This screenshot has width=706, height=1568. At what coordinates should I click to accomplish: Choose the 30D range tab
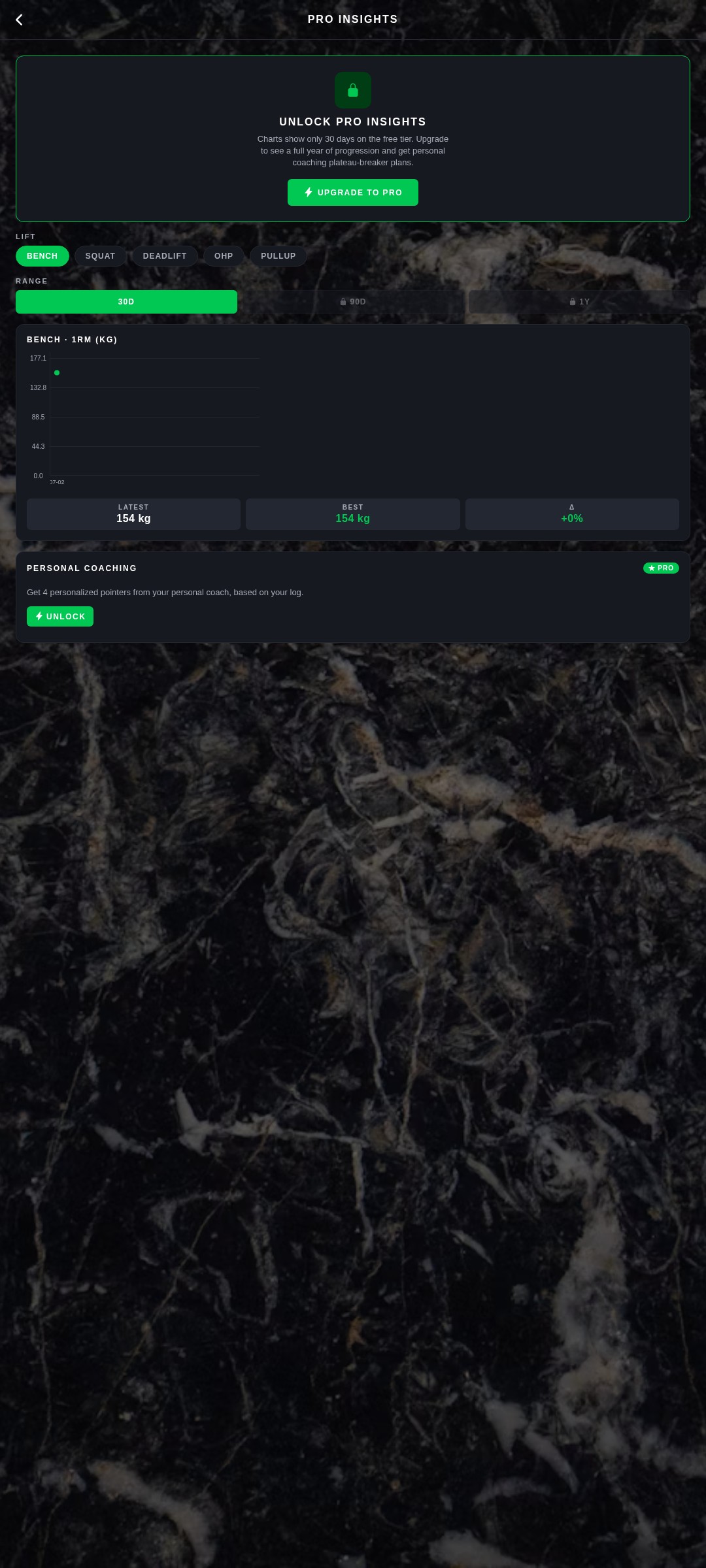[x=126, y=302]
